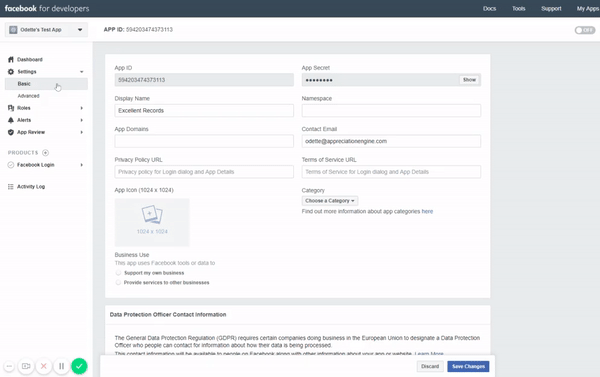Click the APP ID number in header

point(149,29)
